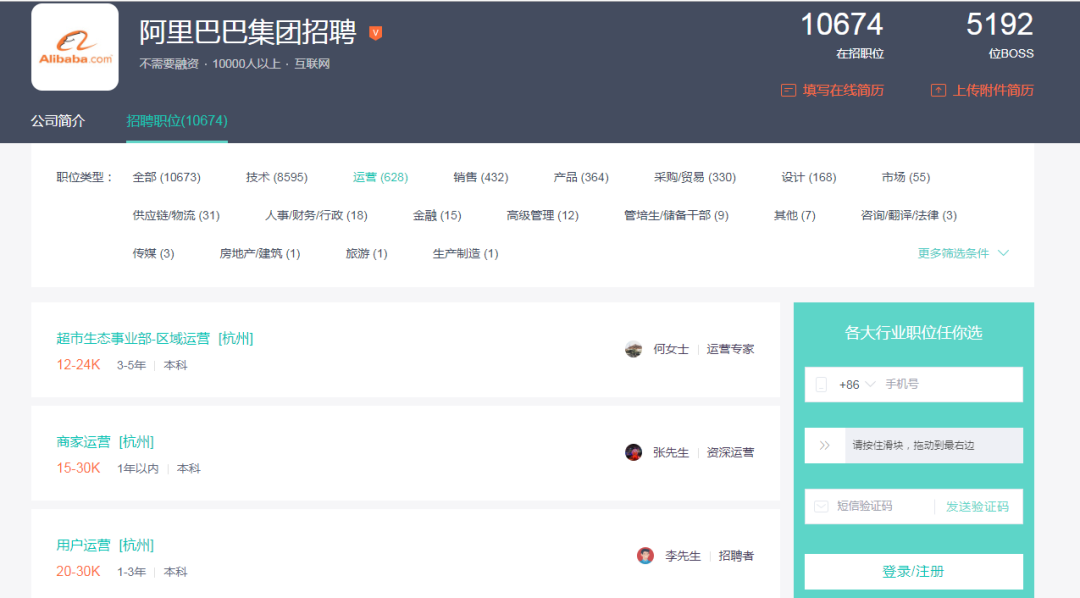
Task: Click the 不需要融资 · 10000人以上 · 互联网 company info
Action: click(x=235, y=63)
